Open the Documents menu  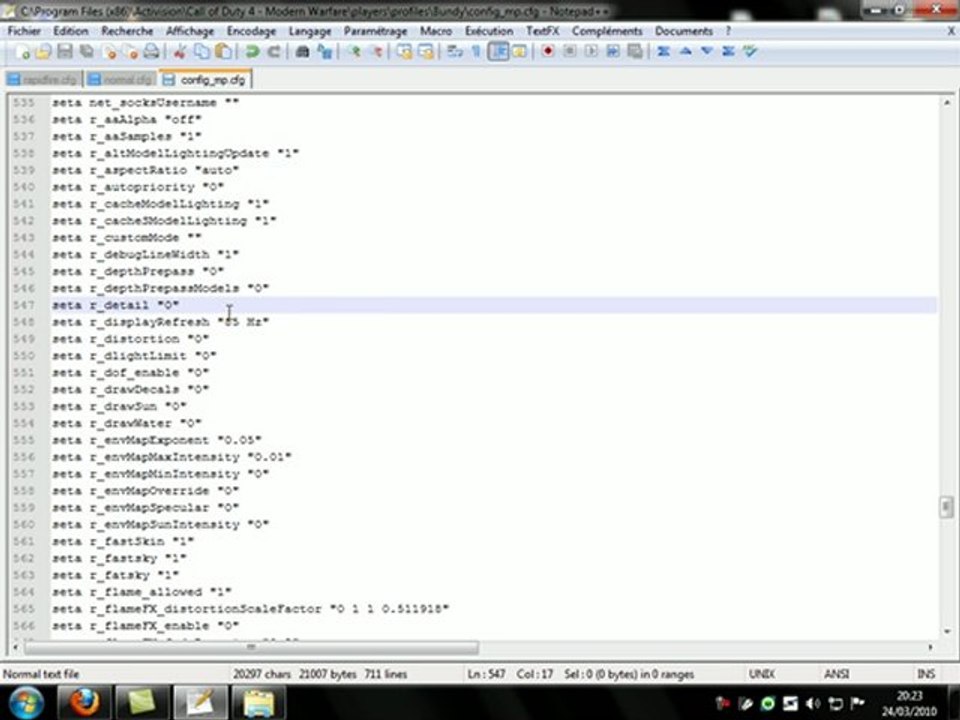[684, 31]
